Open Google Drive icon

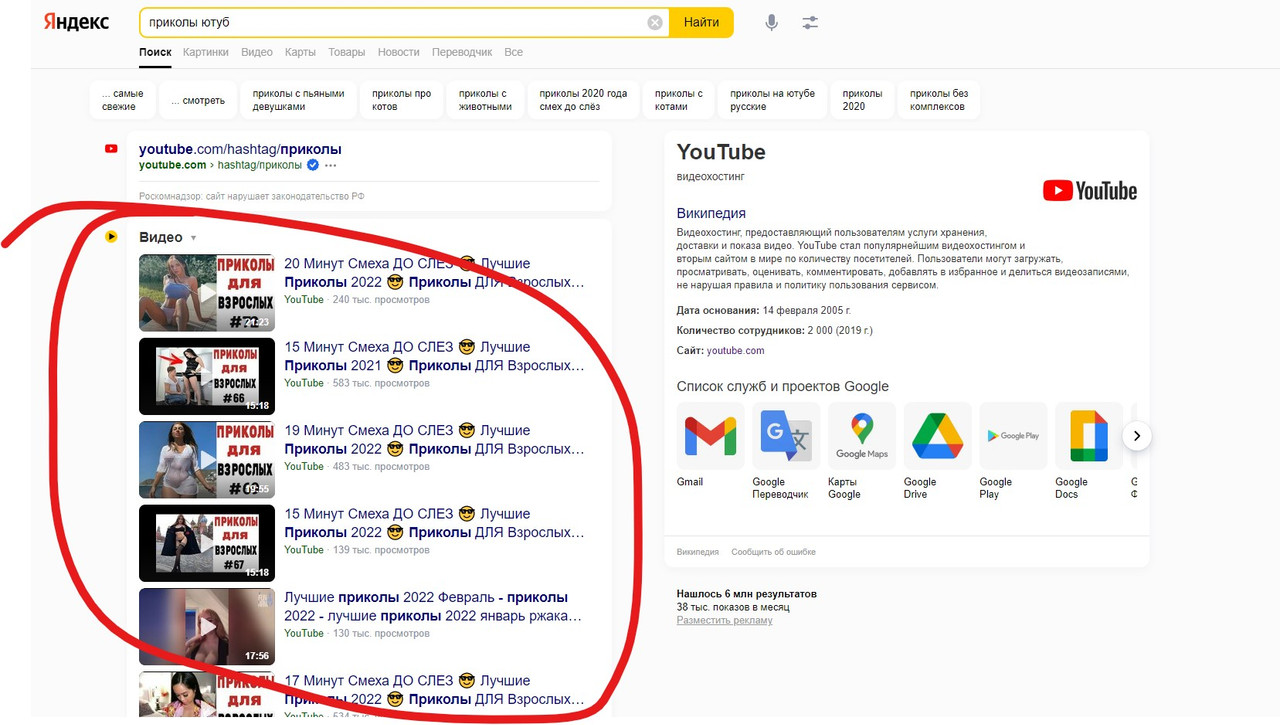click(x=937, y=436)
